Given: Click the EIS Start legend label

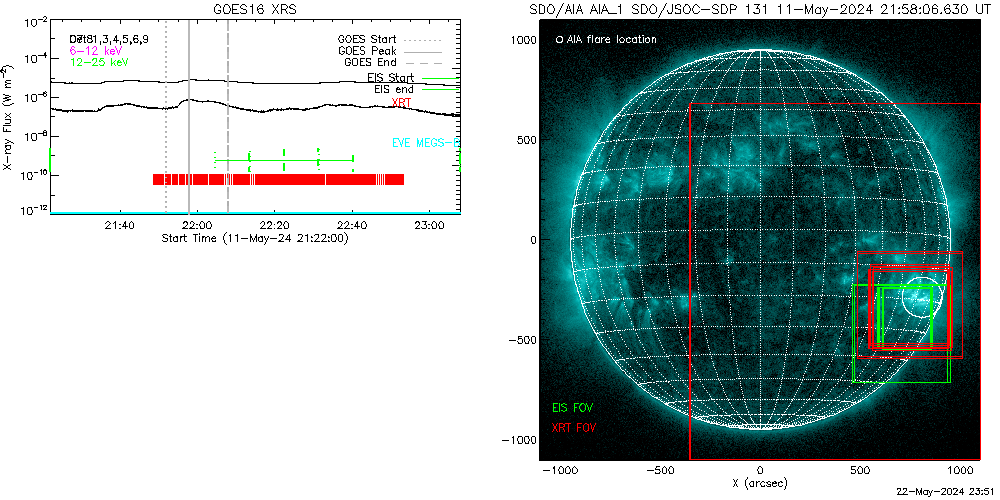Looking at the screenshot, I should pos(390,78).
